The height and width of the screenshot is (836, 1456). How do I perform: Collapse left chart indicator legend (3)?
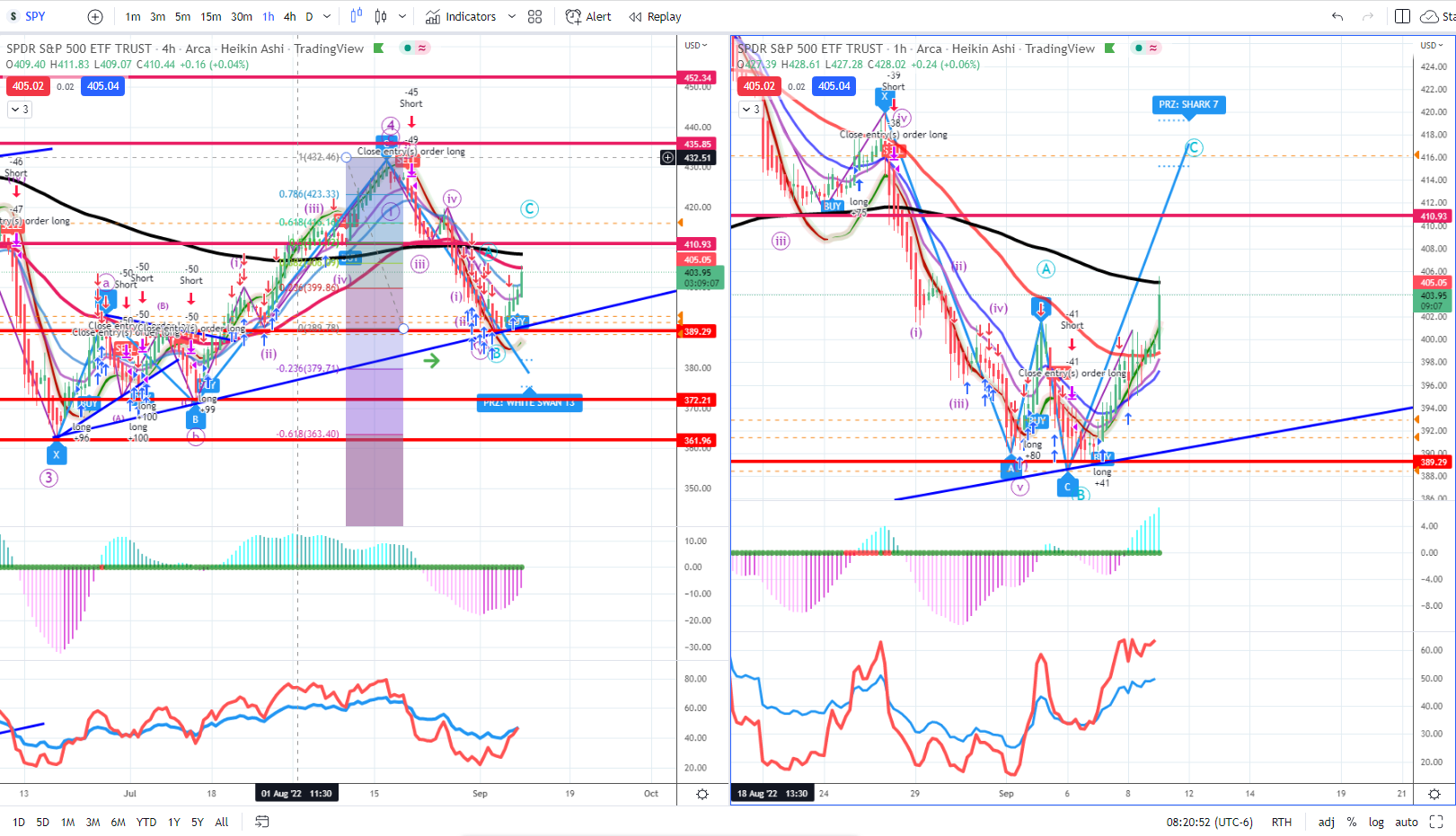coord(20,110)
